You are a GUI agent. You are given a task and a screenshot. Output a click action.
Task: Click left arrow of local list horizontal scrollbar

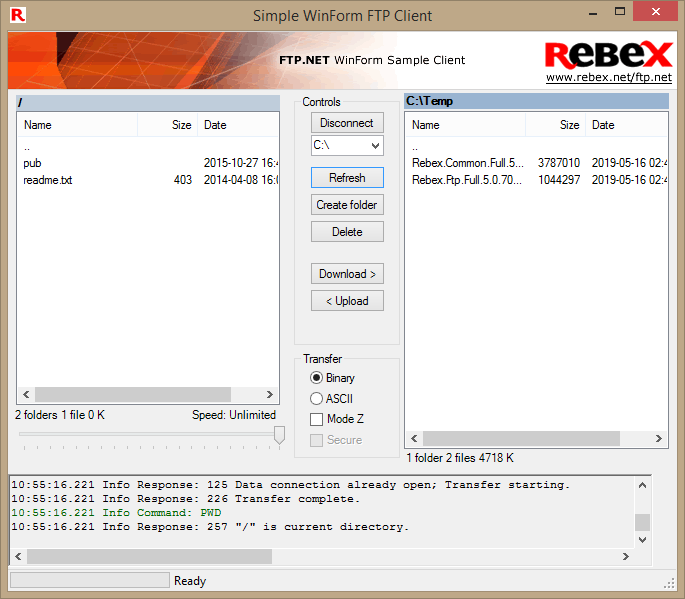[414, 438]
